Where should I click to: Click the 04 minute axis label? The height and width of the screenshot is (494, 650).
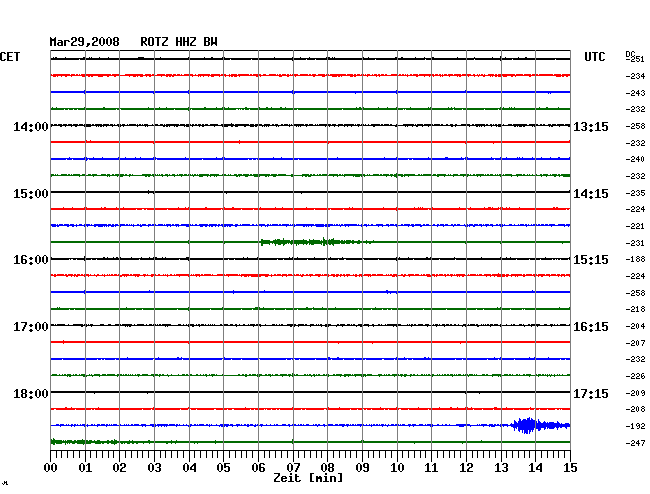pyautogui.click(x=189, y=468)
